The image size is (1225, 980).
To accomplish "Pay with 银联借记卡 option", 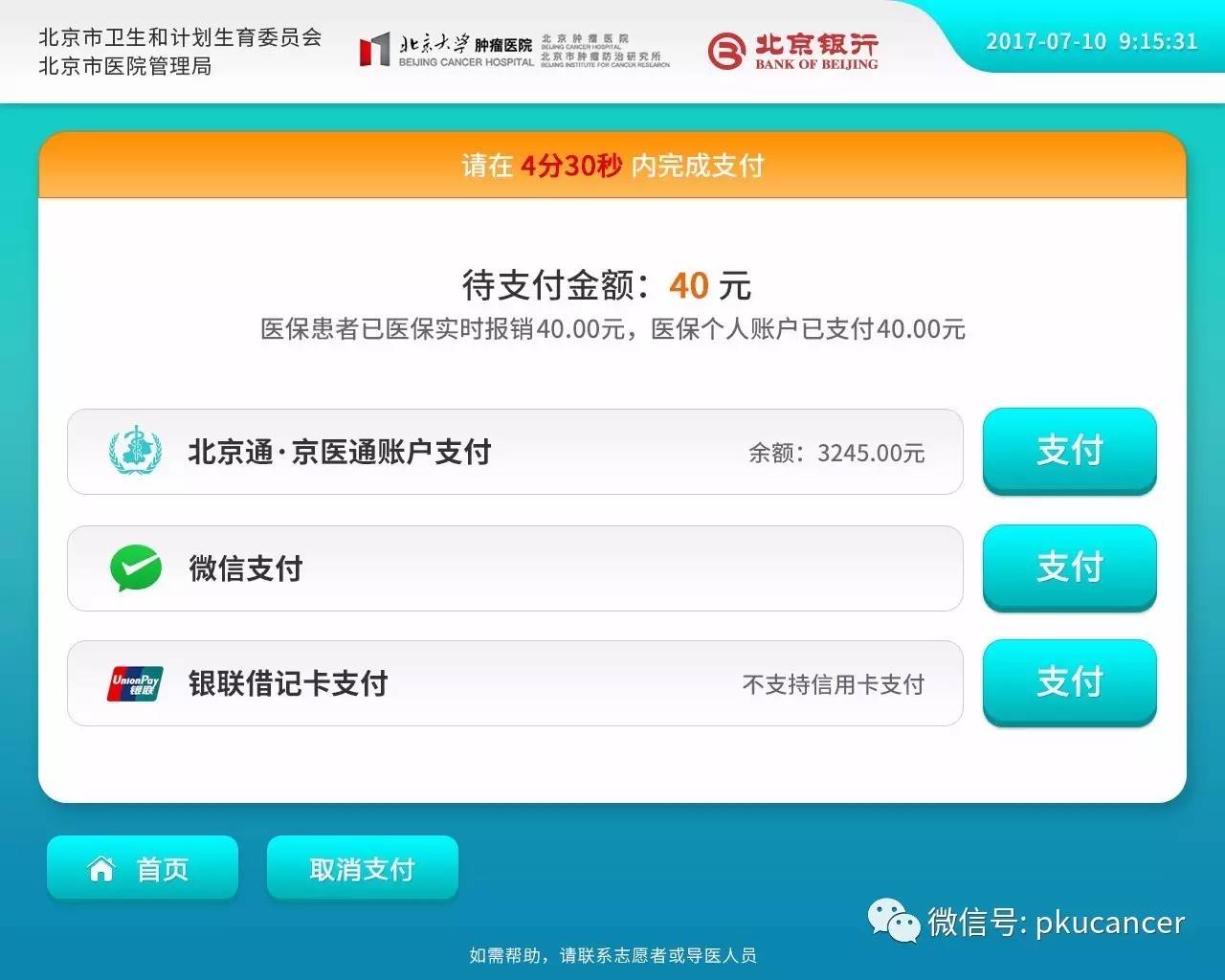I will click(x=1070, y=682).
